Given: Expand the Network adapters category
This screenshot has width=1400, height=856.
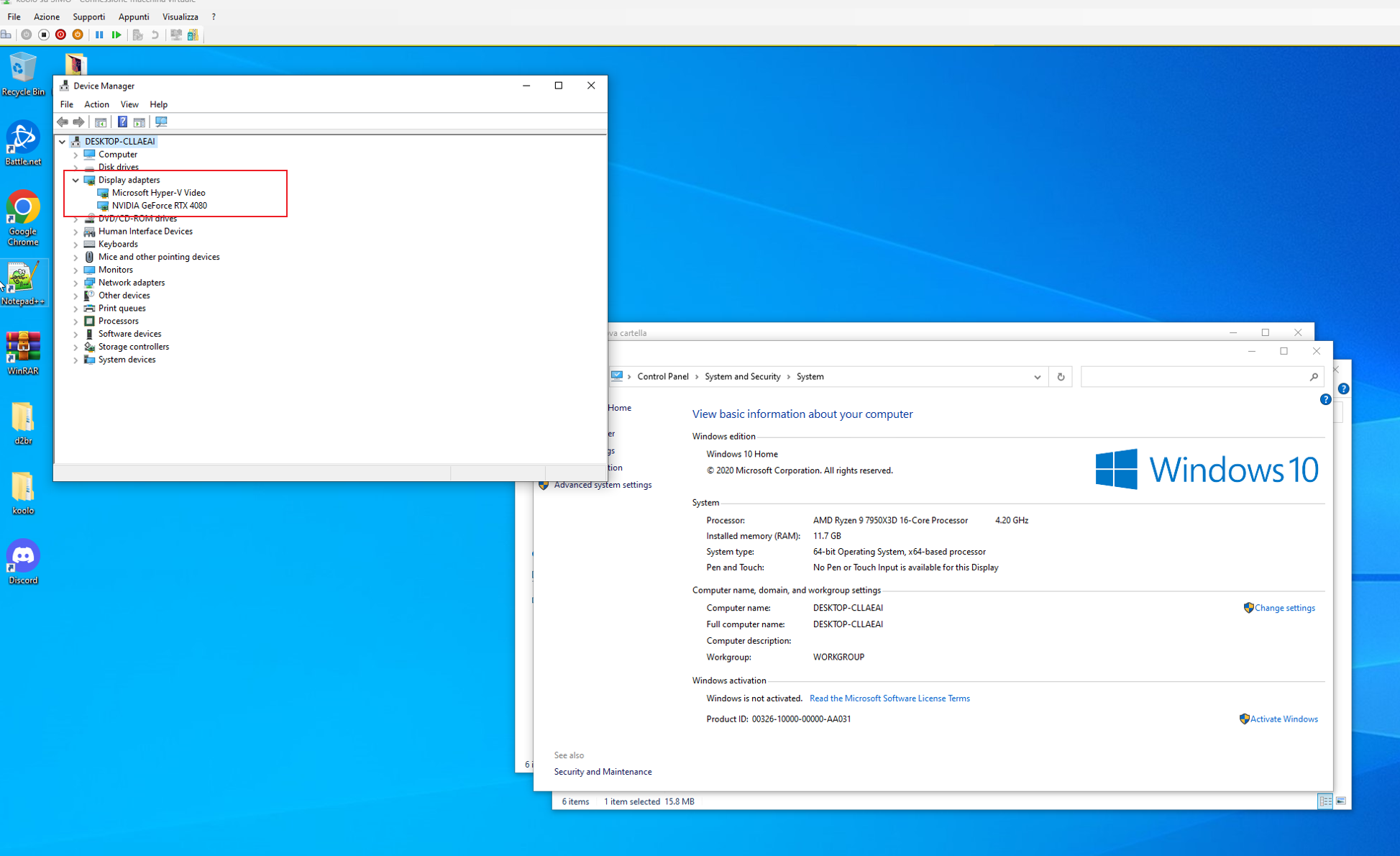Looking at the screenshot, I should tap(76, 283).
